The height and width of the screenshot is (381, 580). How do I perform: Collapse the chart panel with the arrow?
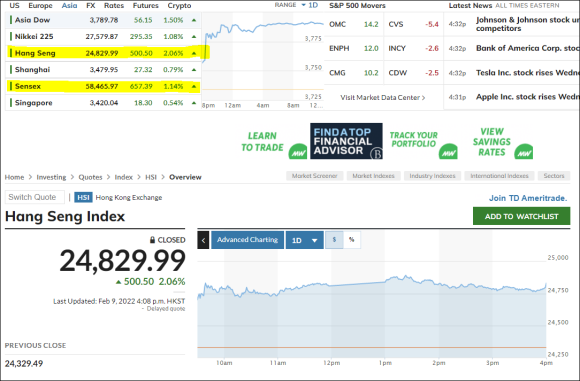coord(203,240)
